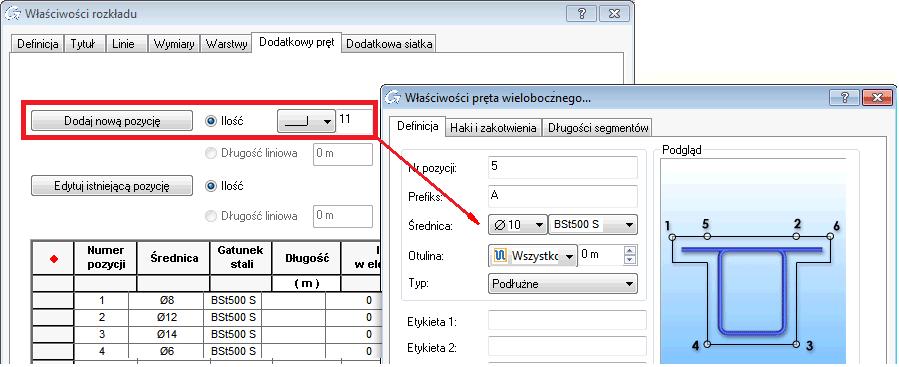Open the bar shape dropdown beside Ilość
The image size is (899, 367).
(307, 122)
